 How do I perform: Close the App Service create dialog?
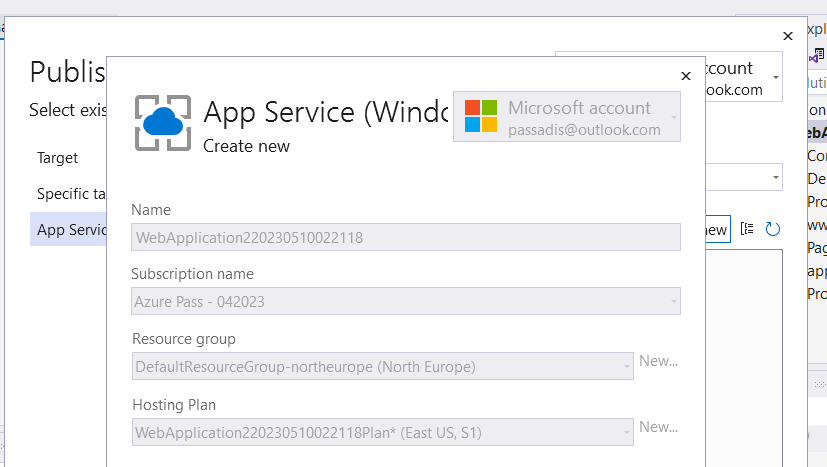[685, 76]
